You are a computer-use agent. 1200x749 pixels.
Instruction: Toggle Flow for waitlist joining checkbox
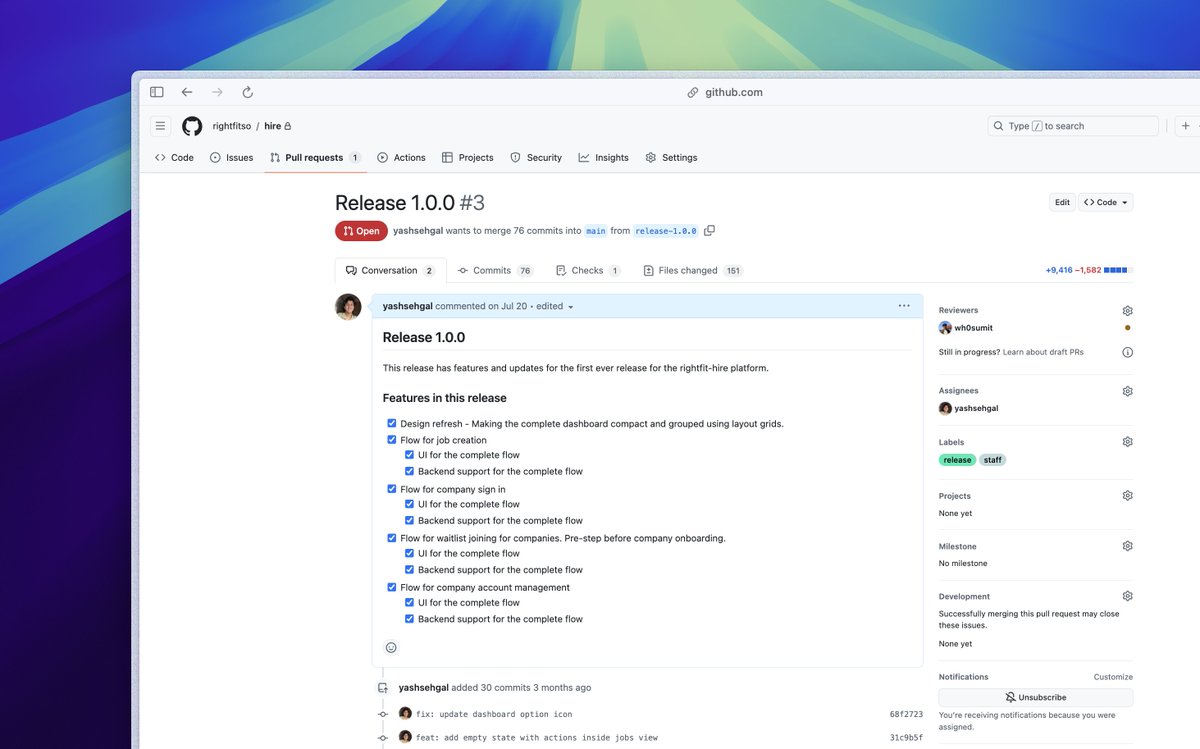coord(392,538)
